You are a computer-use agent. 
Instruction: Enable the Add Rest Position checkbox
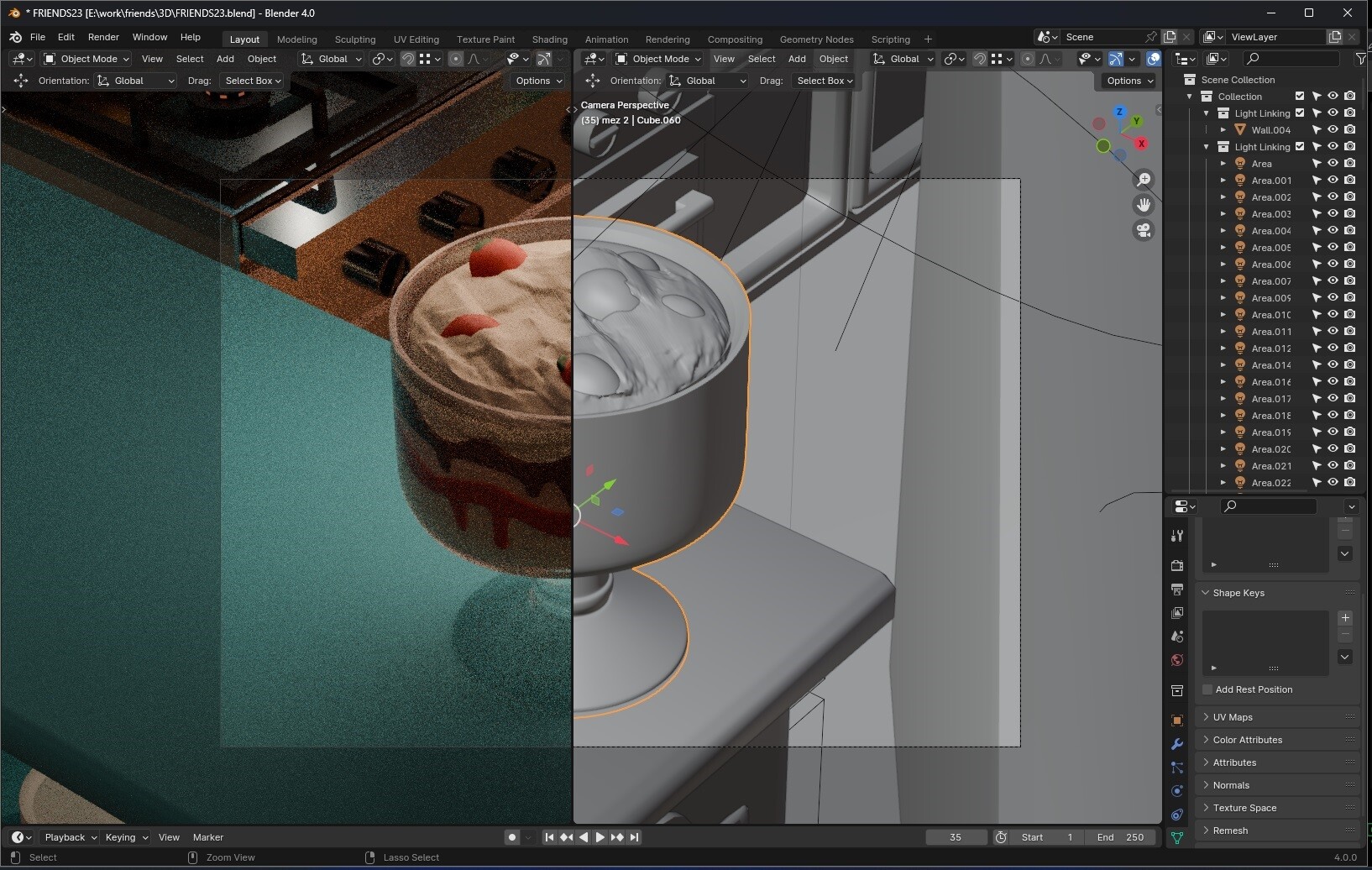(1207, 689)
